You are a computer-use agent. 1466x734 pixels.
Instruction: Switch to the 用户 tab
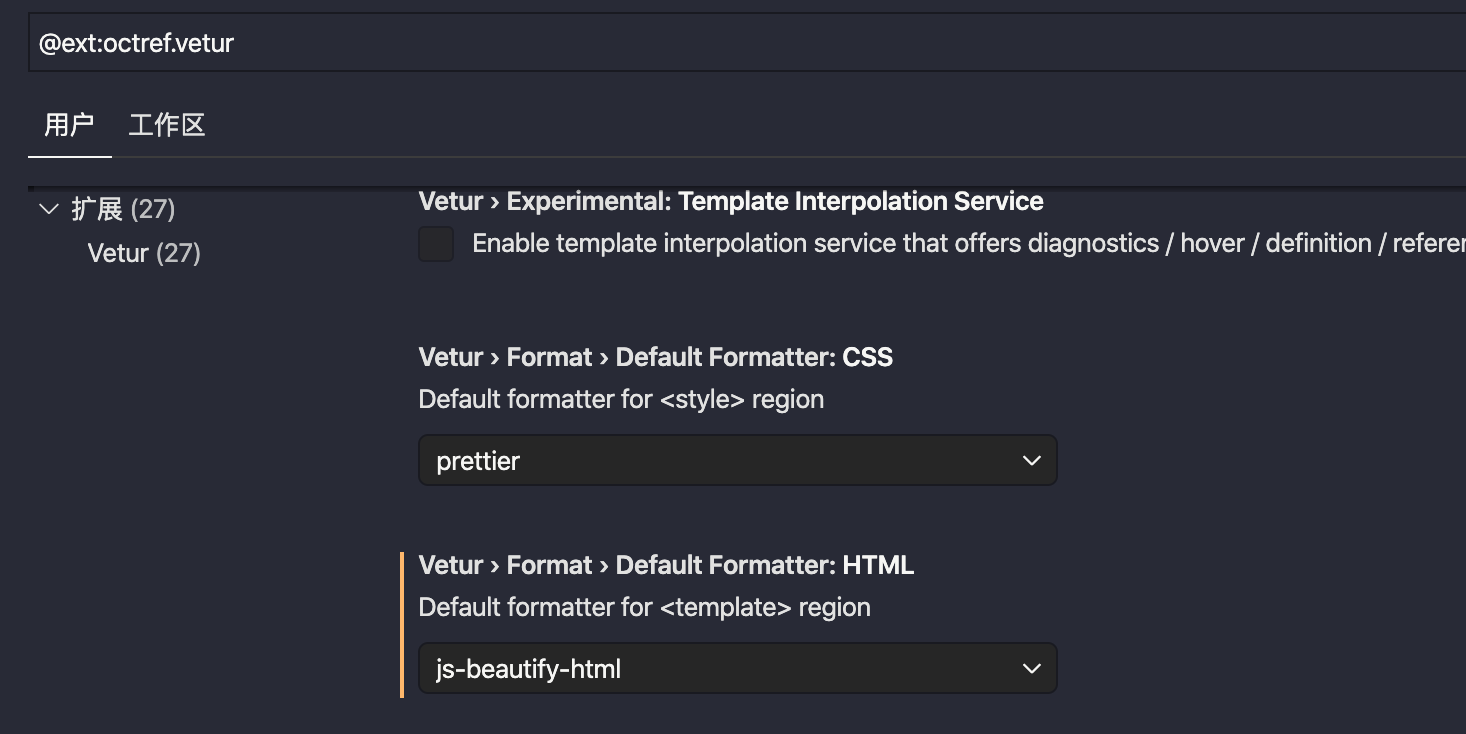click(x=69, y=126)
